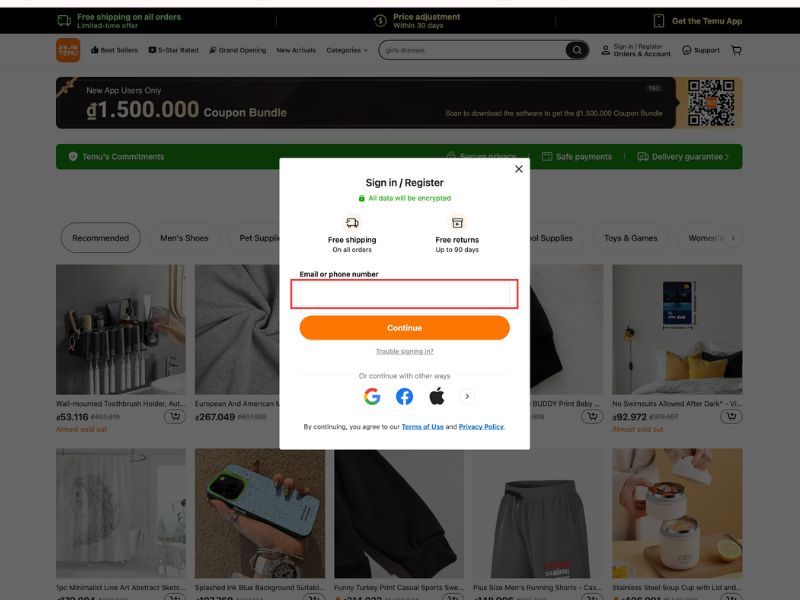
Task: Show more sign-in options arrow
Action: pyautogui.click(x=466, y=396)
